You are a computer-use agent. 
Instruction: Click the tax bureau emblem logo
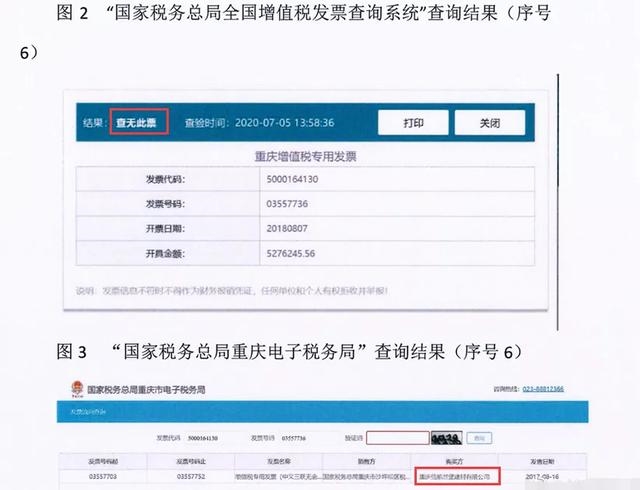pyautogui.click(x=77, y=389)
